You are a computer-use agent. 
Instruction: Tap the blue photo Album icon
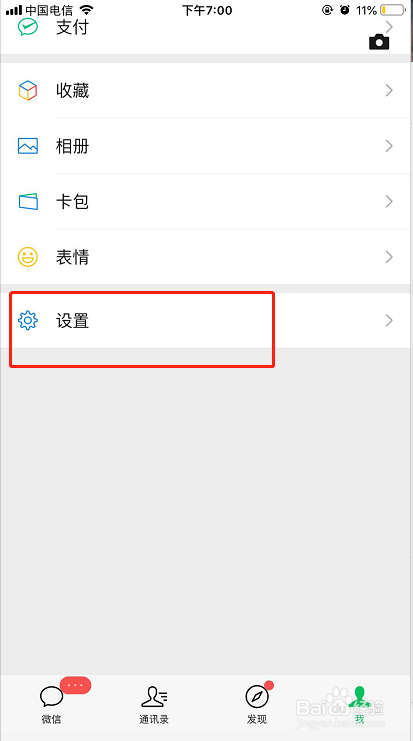coord(28,146)
